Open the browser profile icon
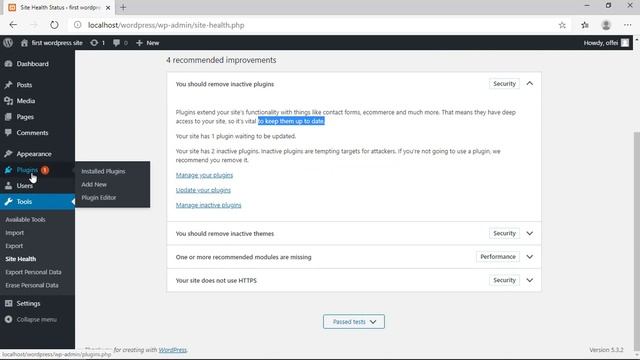 [x=606, y=25]
